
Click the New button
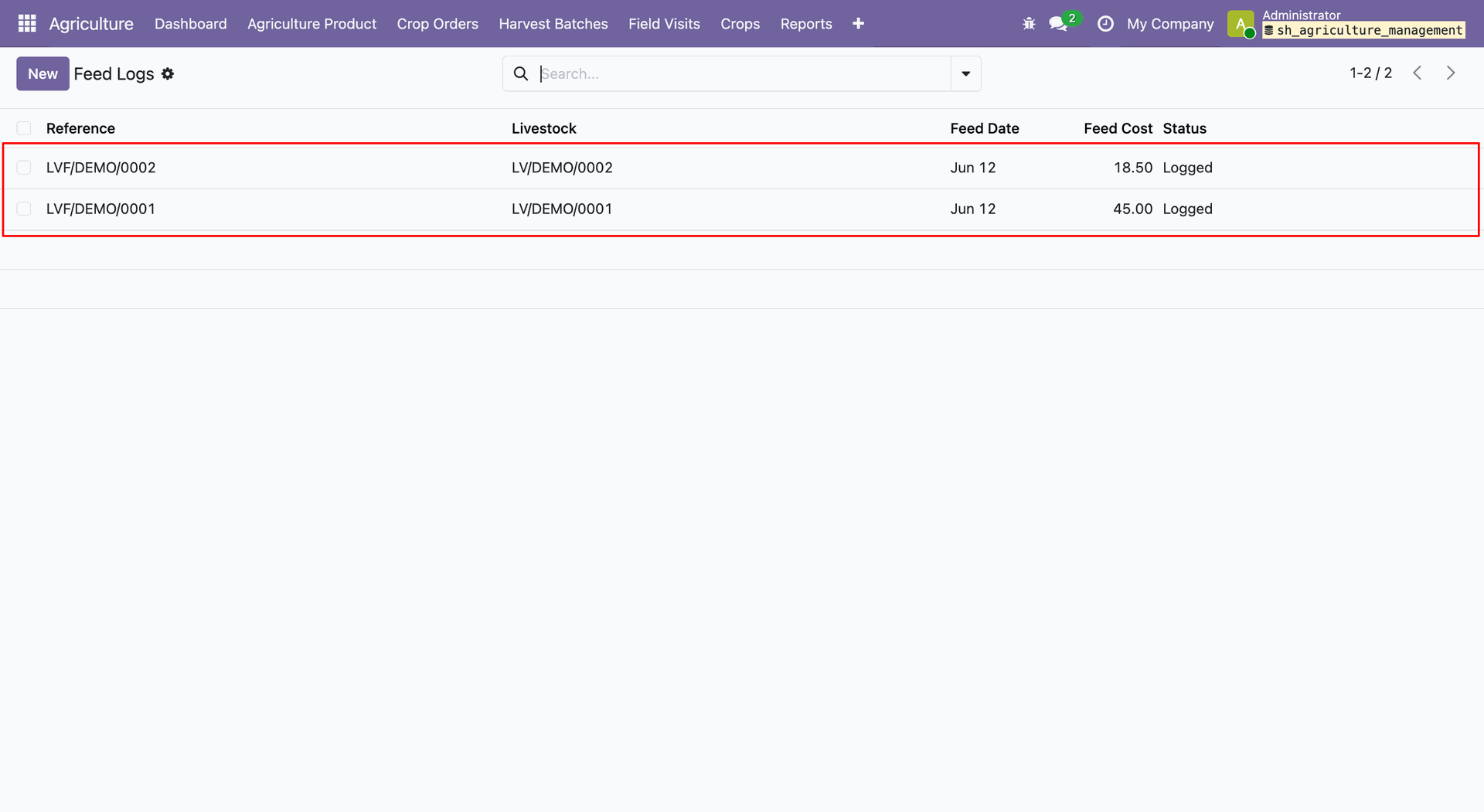click(43, 73)
